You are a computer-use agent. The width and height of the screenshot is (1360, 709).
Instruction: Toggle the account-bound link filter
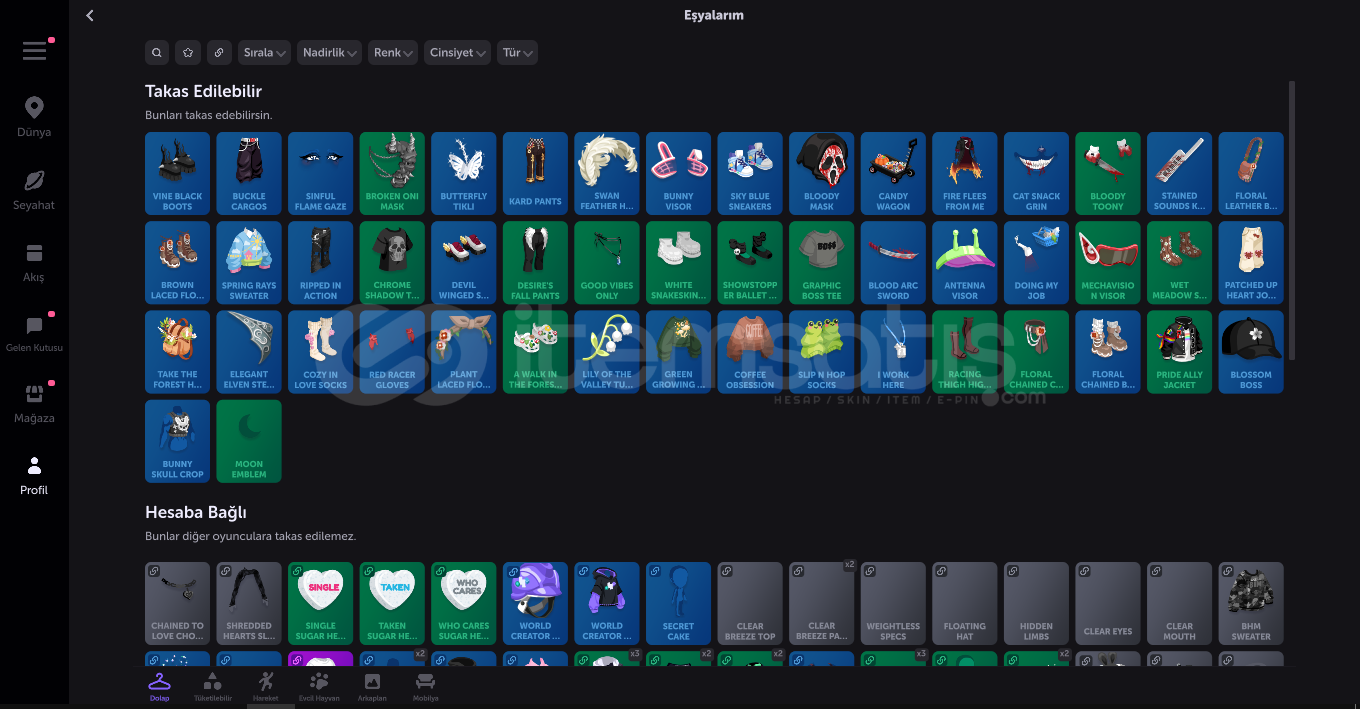point(219,53)
